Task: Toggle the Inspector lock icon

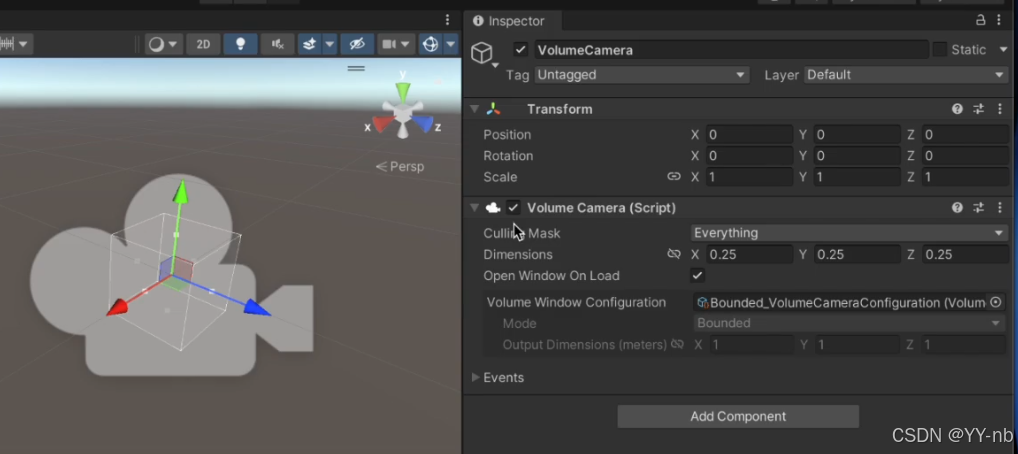Action: click(980, 21)
